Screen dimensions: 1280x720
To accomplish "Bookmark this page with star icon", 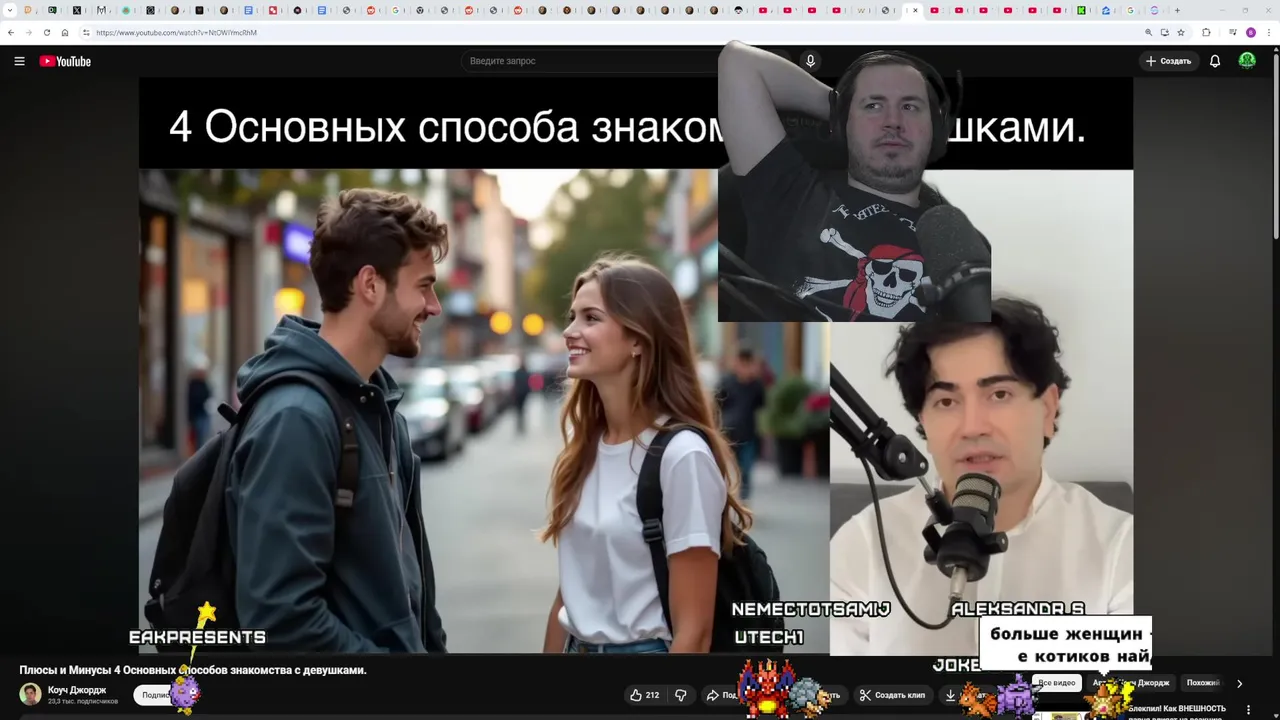I will (x=1181, y=32).
